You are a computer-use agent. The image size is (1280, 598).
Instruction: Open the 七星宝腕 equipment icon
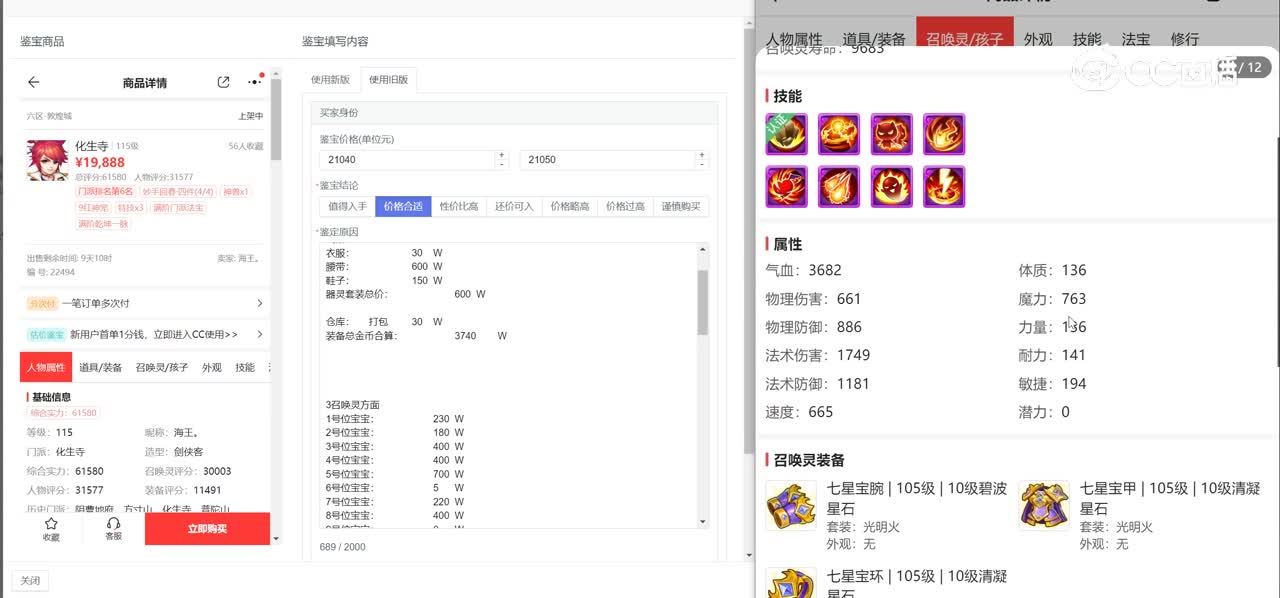pyautogui.click(x=791, y=505)
